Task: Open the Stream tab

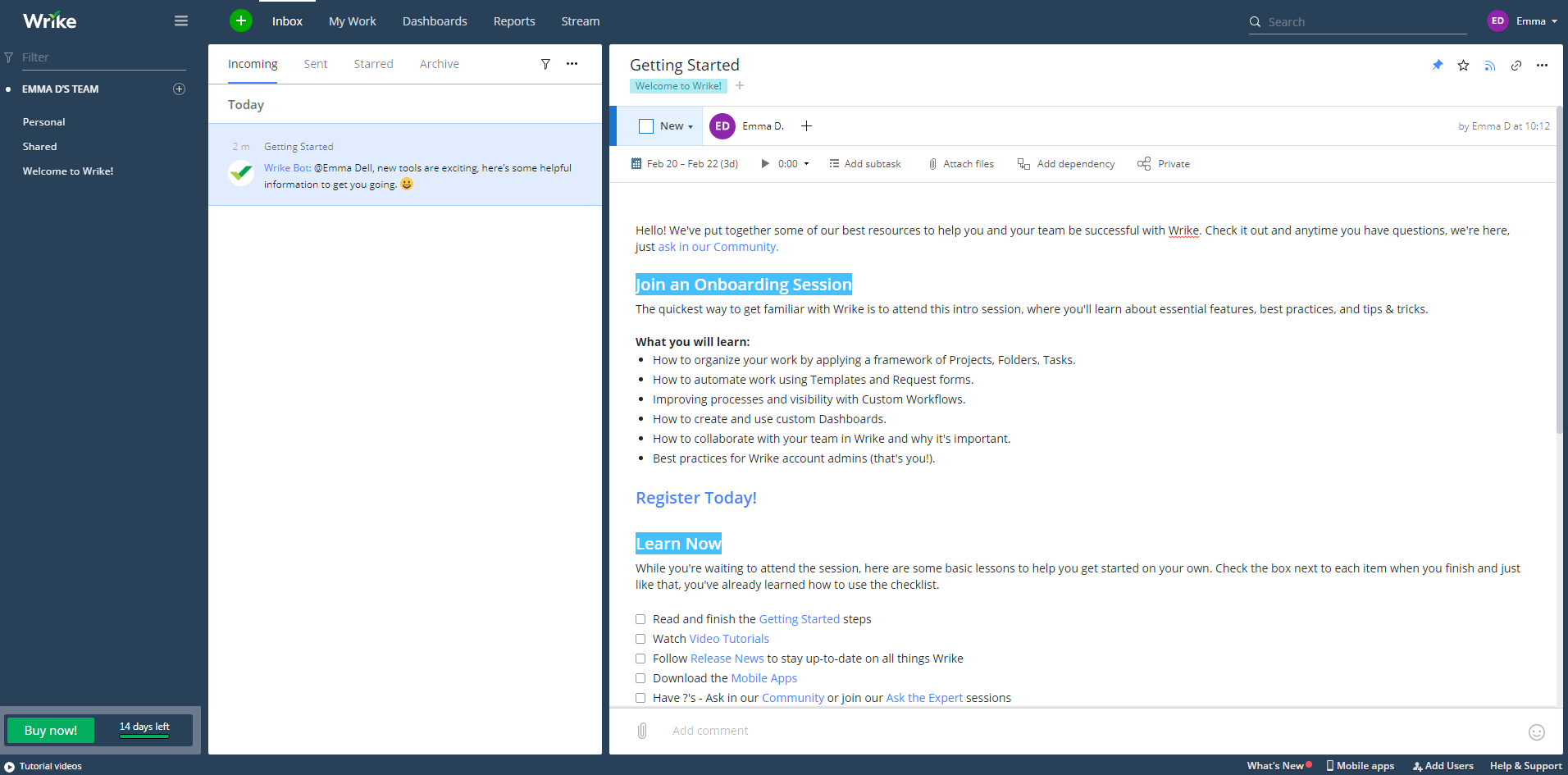Action: 581,21
